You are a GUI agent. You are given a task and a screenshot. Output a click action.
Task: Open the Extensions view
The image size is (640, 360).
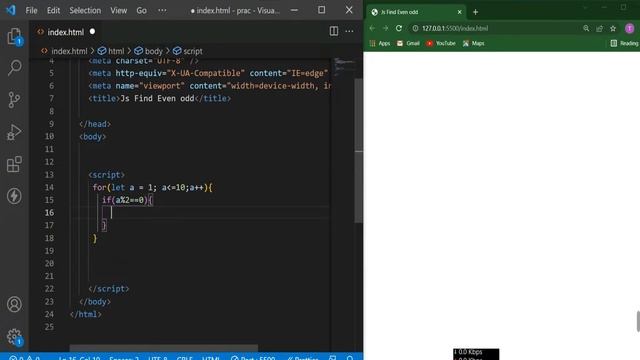pos(14,164)
